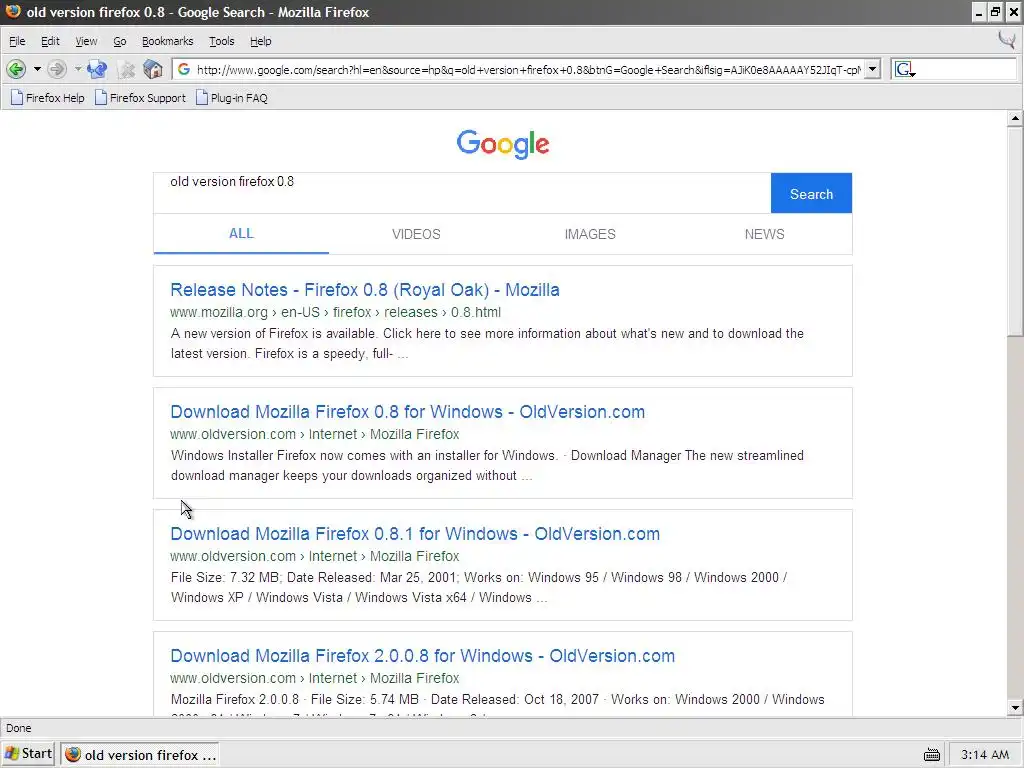Click the search engine G icon in search box
The image size is (1024, 768).
tap(904, 69)
